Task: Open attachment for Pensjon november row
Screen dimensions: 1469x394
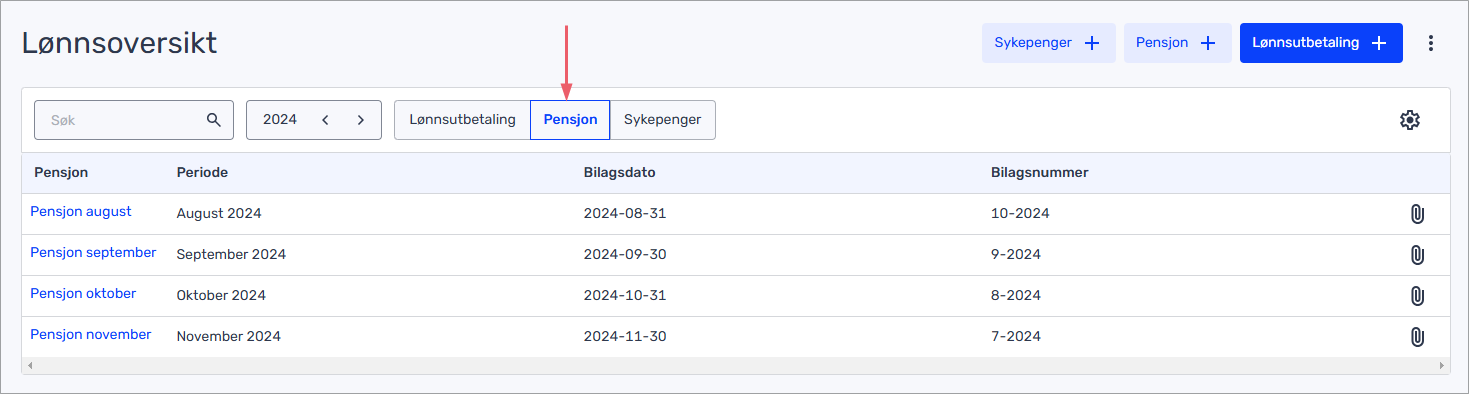Action: click(x=1416, y=337)
